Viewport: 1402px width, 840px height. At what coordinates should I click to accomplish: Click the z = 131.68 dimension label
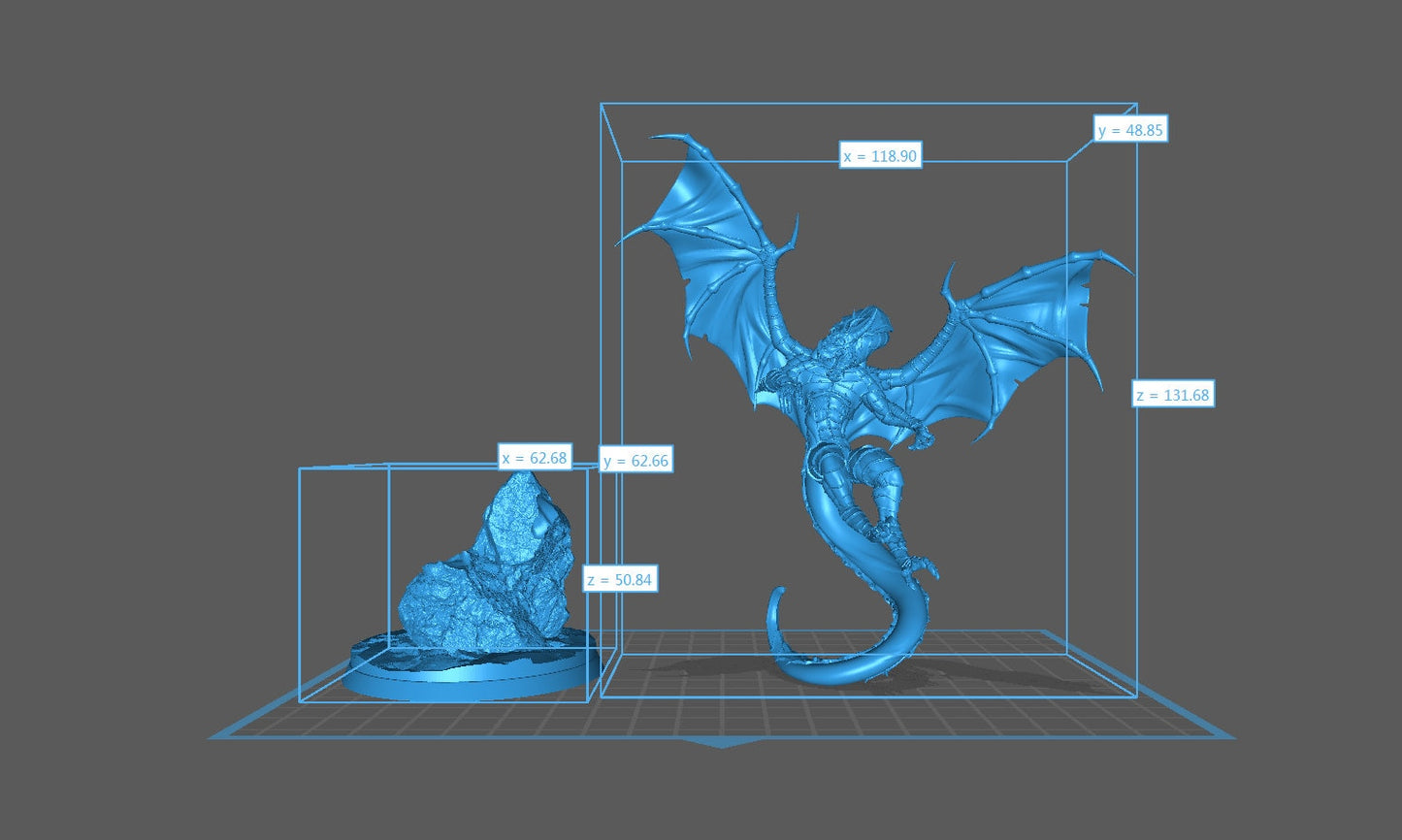point(1173,395)
